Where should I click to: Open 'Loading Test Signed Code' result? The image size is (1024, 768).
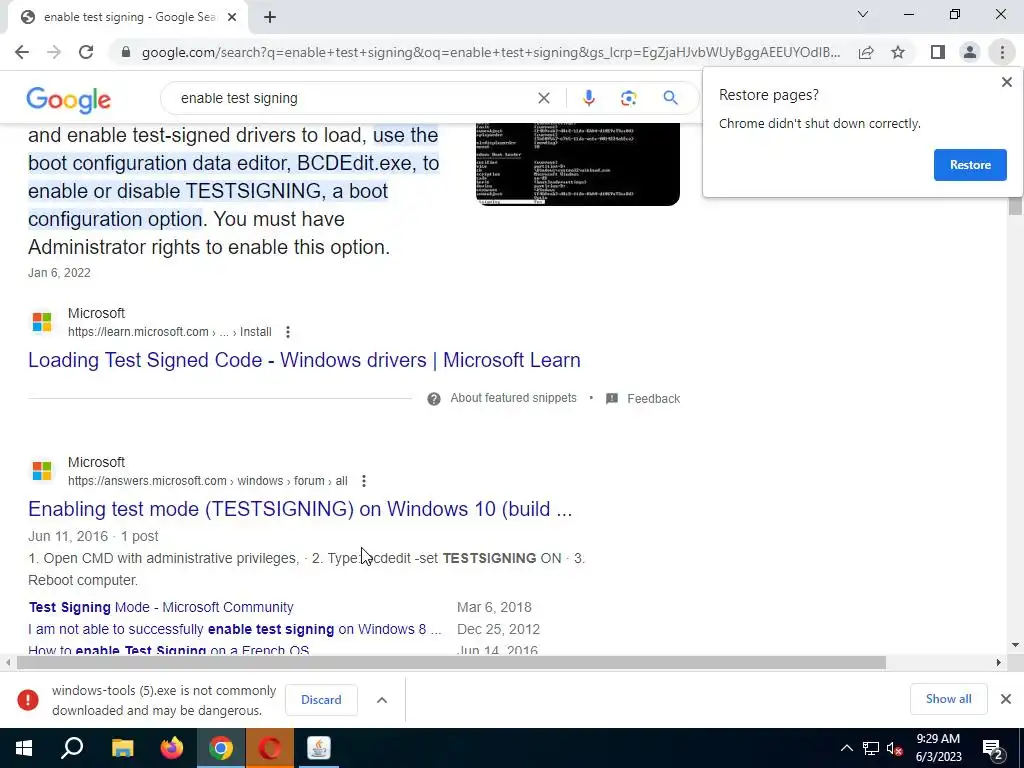click(x=304, y=360)
